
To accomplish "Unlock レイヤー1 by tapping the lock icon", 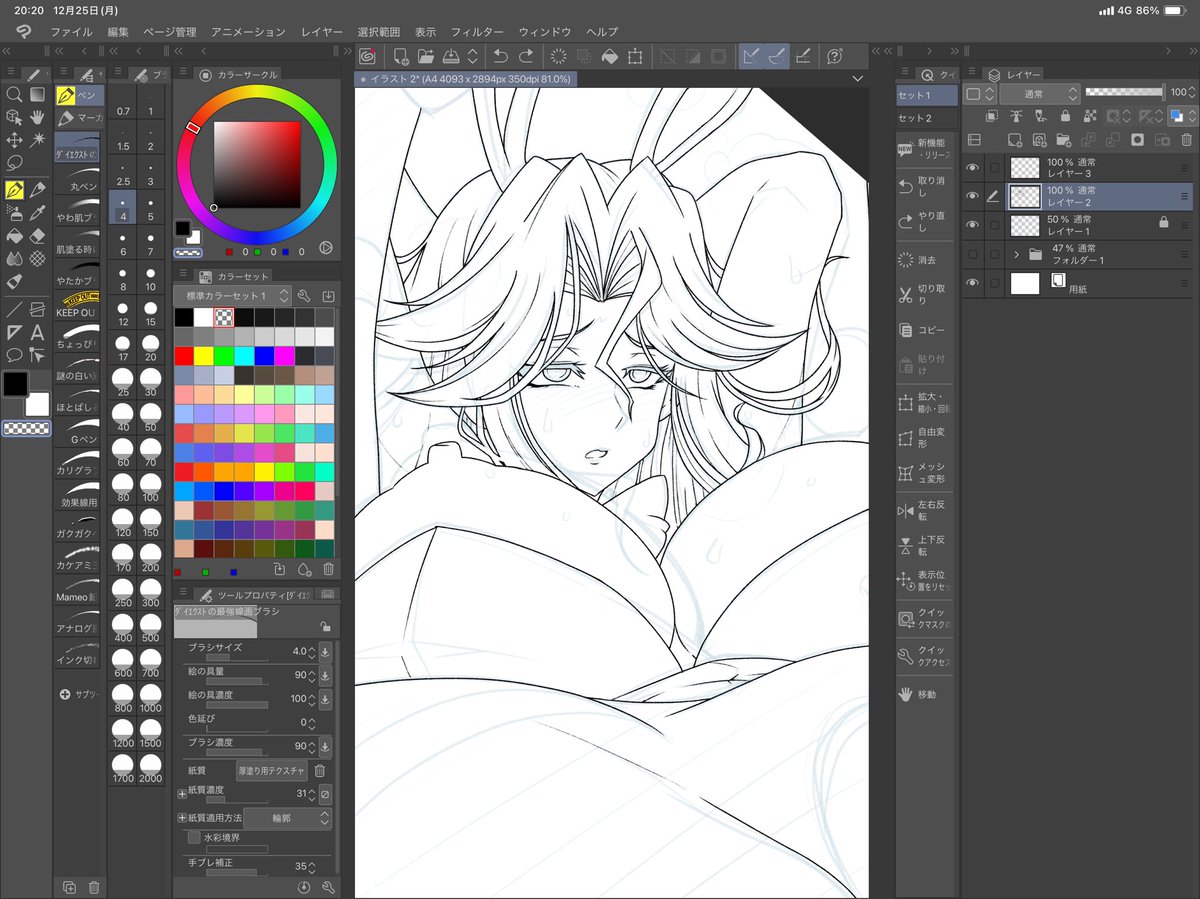I will (1164, 222).
